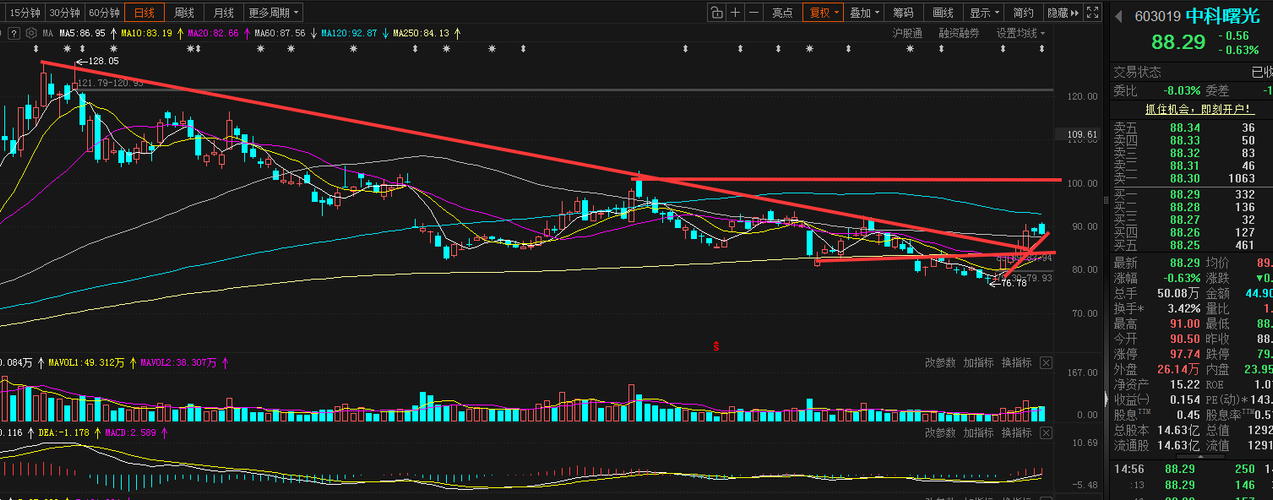Select the 60分钟 period tab
The width and height of the screenshot is (1273, 500).
tap(103, 13)
